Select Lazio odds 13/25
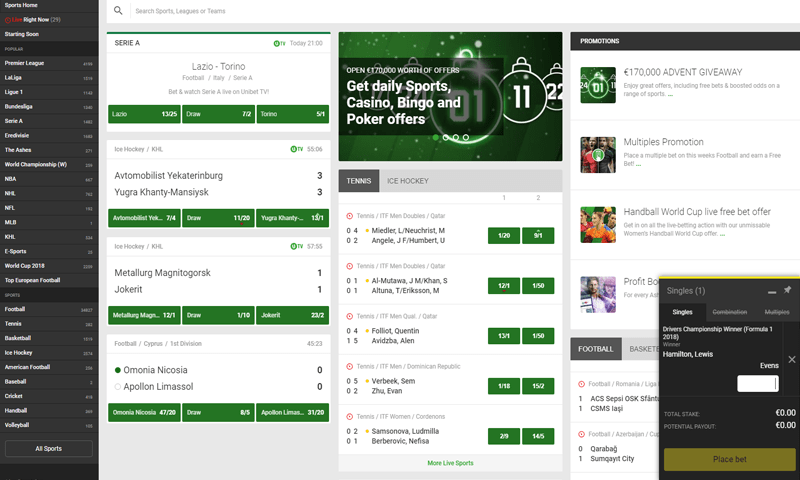 pos(144,114)
